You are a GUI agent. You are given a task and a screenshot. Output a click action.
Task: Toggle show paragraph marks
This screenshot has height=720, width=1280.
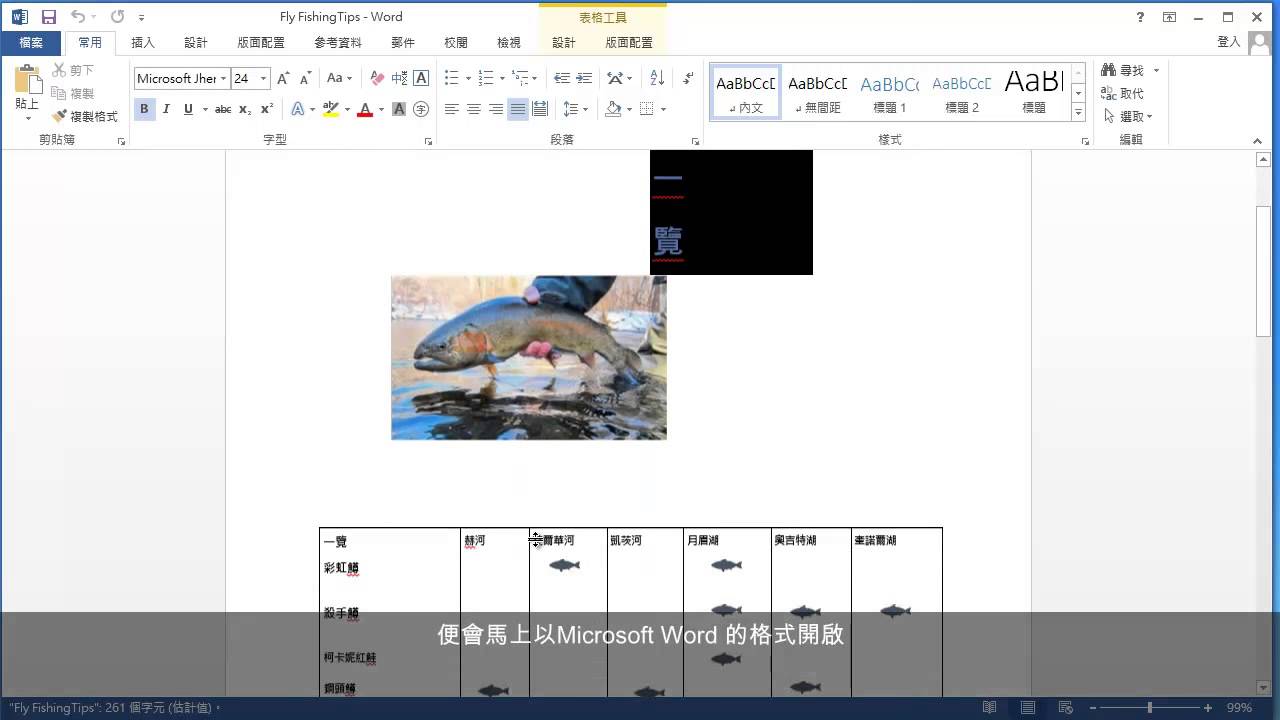(x=688, y=78)
